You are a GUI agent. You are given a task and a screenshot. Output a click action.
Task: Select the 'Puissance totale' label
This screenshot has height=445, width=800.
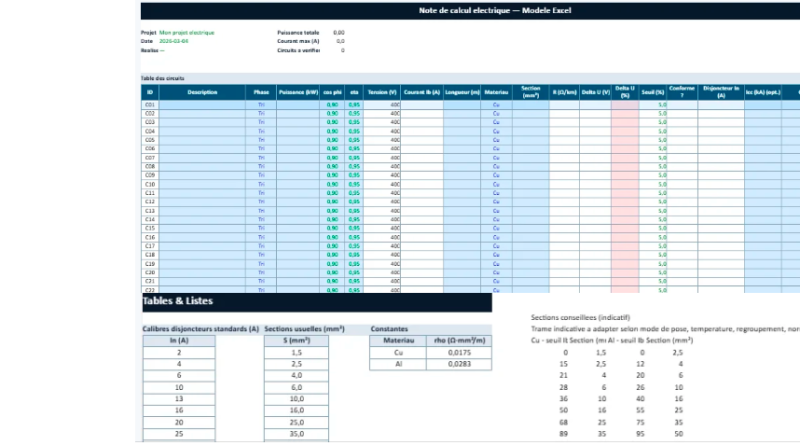click(x=298, y=33)
